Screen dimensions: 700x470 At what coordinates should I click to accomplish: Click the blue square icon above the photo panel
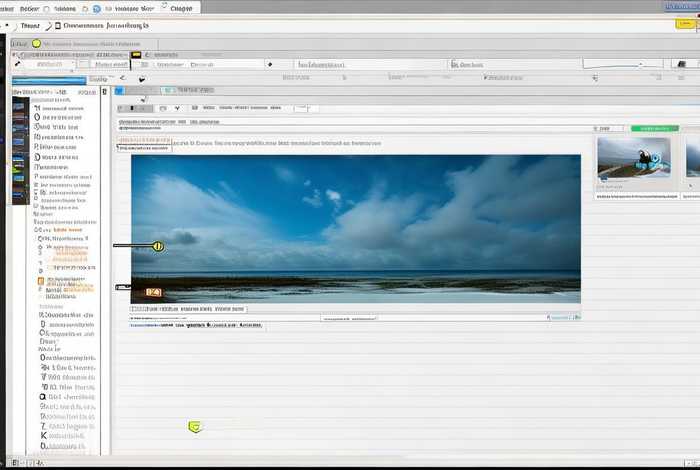pos(119,91)
